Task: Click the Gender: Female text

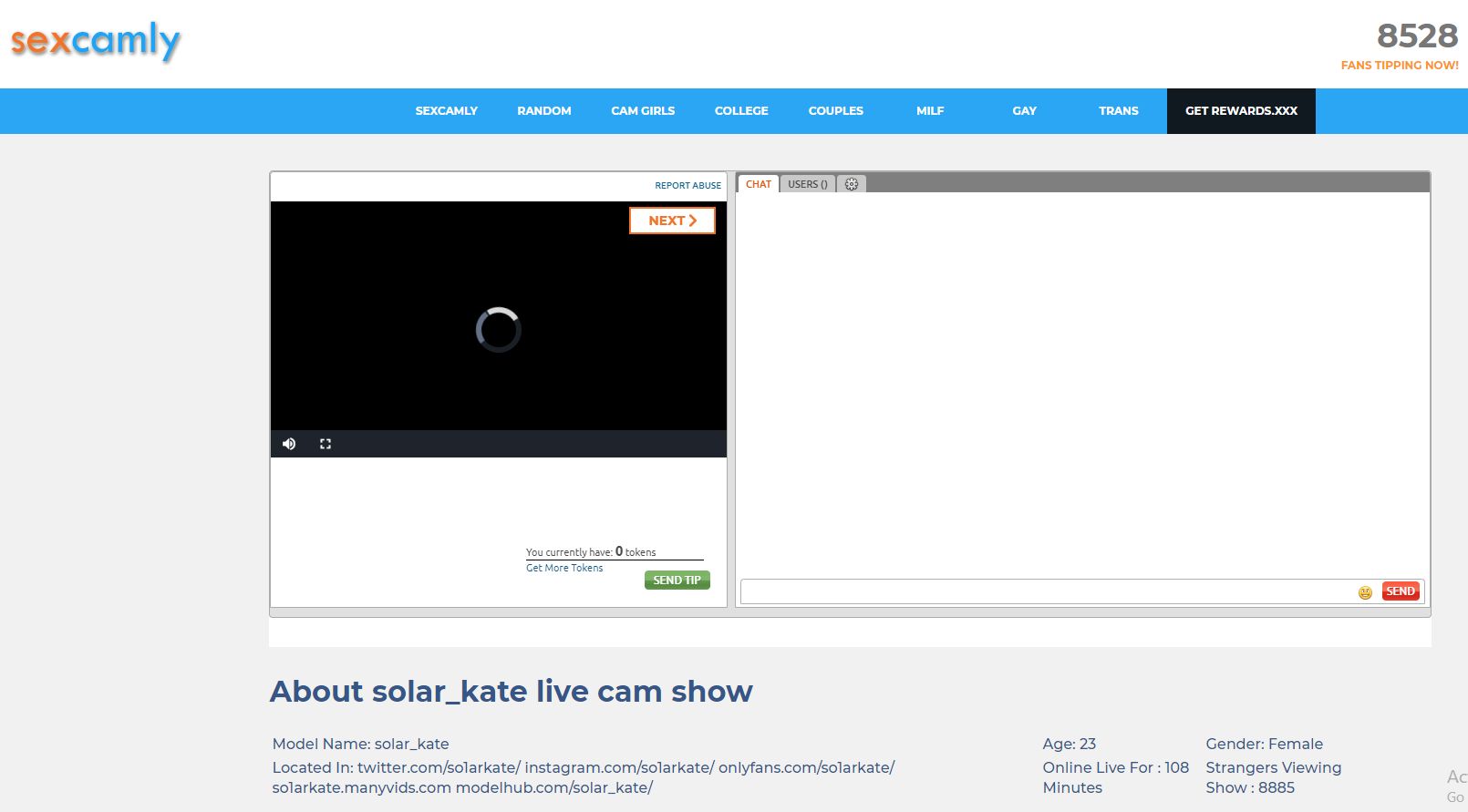Action: tap(1264, 744)
